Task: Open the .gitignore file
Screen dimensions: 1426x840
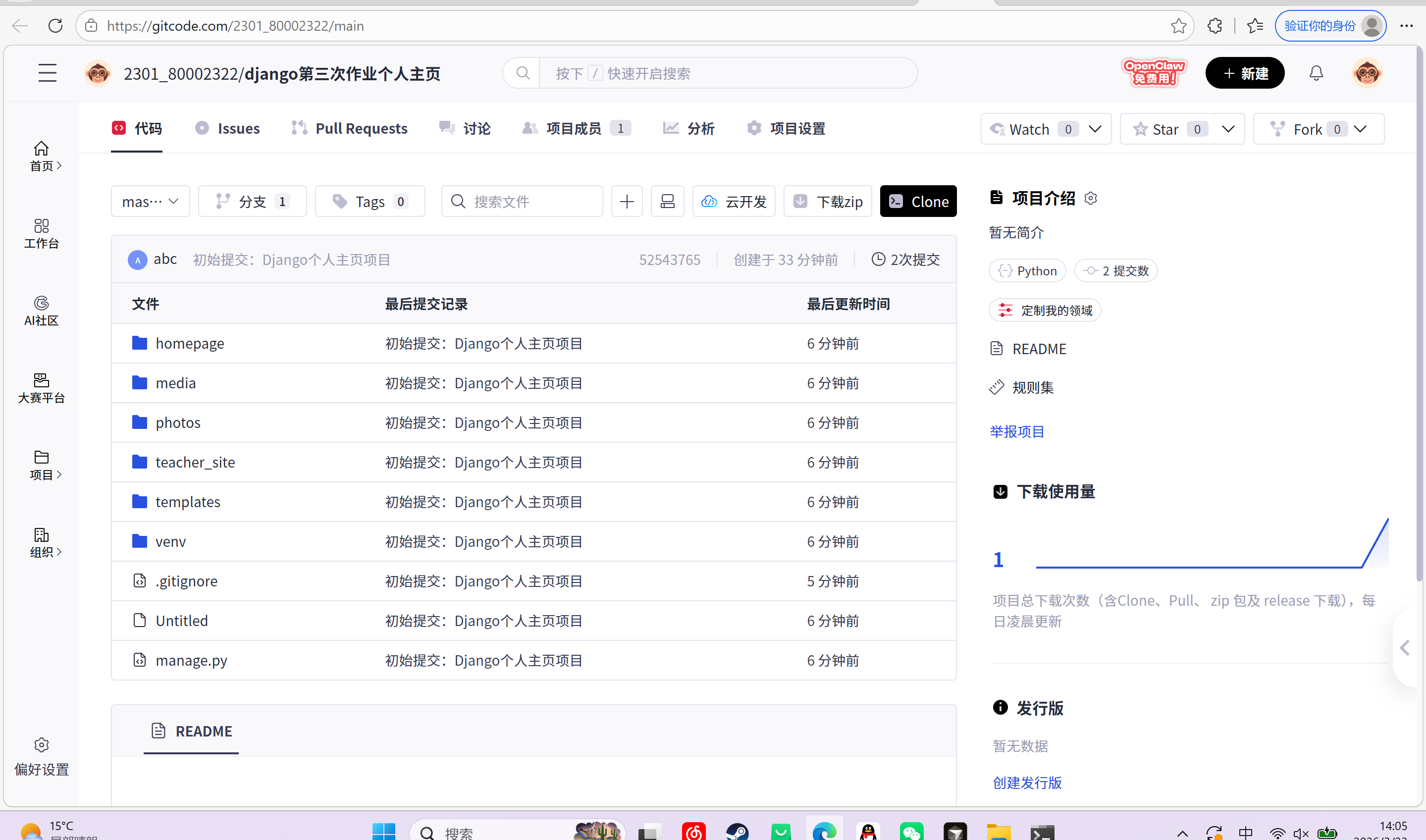Action: [x=186, y=581]
